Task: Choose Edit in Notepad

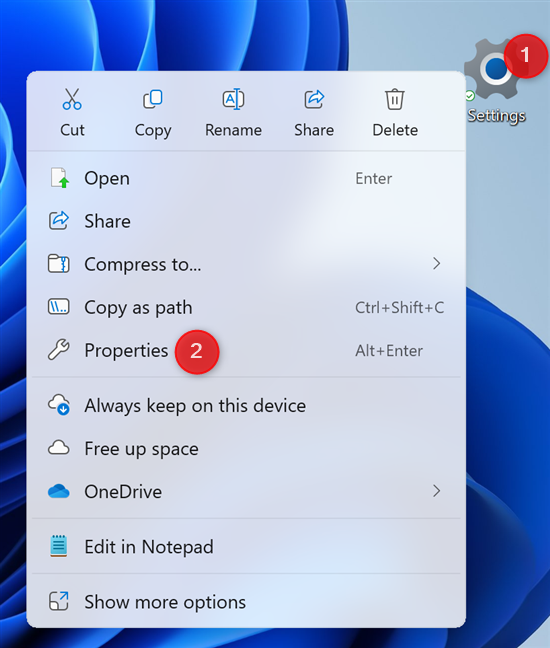Action: [246, 546]
